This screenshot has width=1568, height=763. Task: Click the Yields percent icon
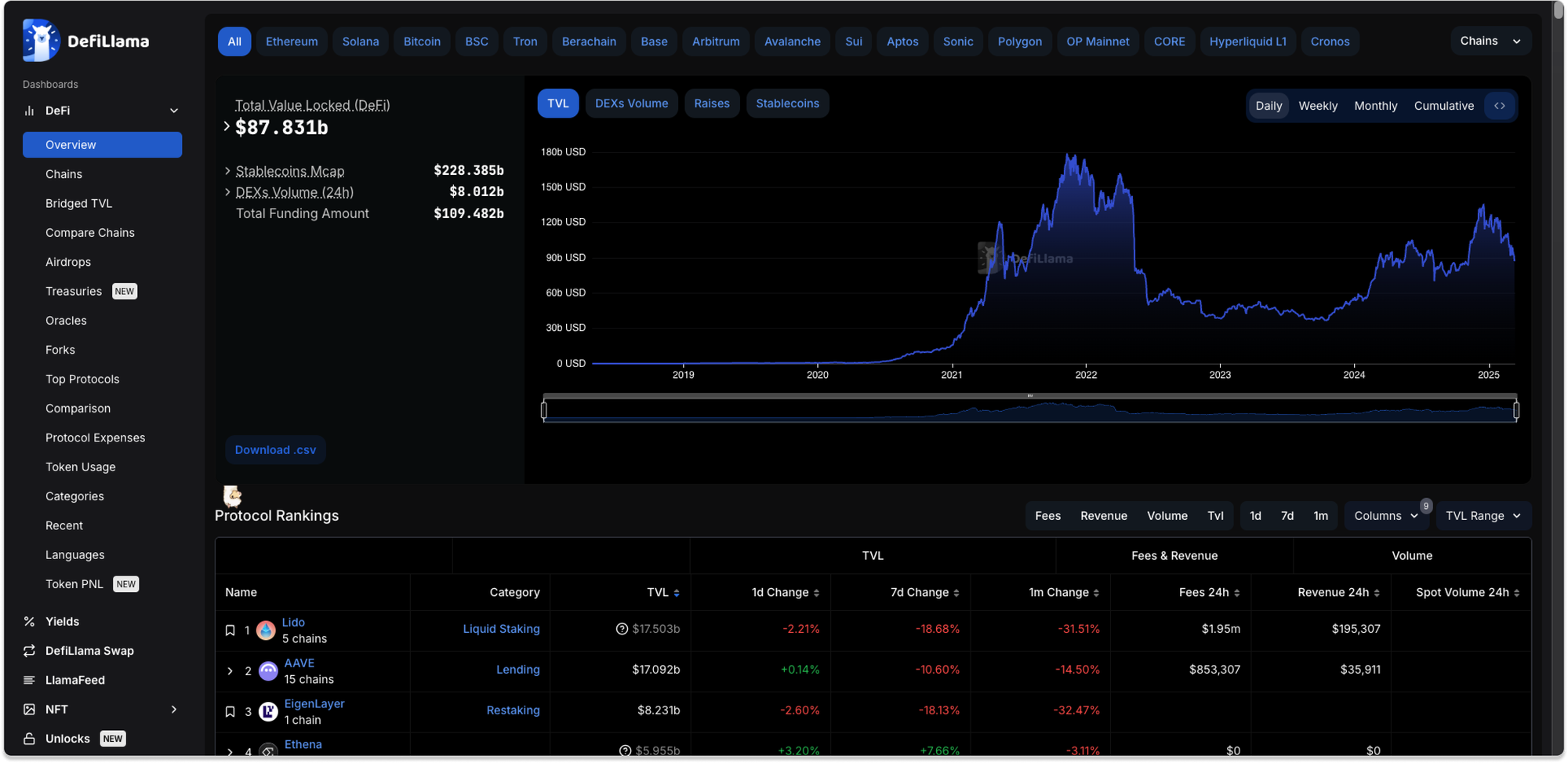(29, 621)
